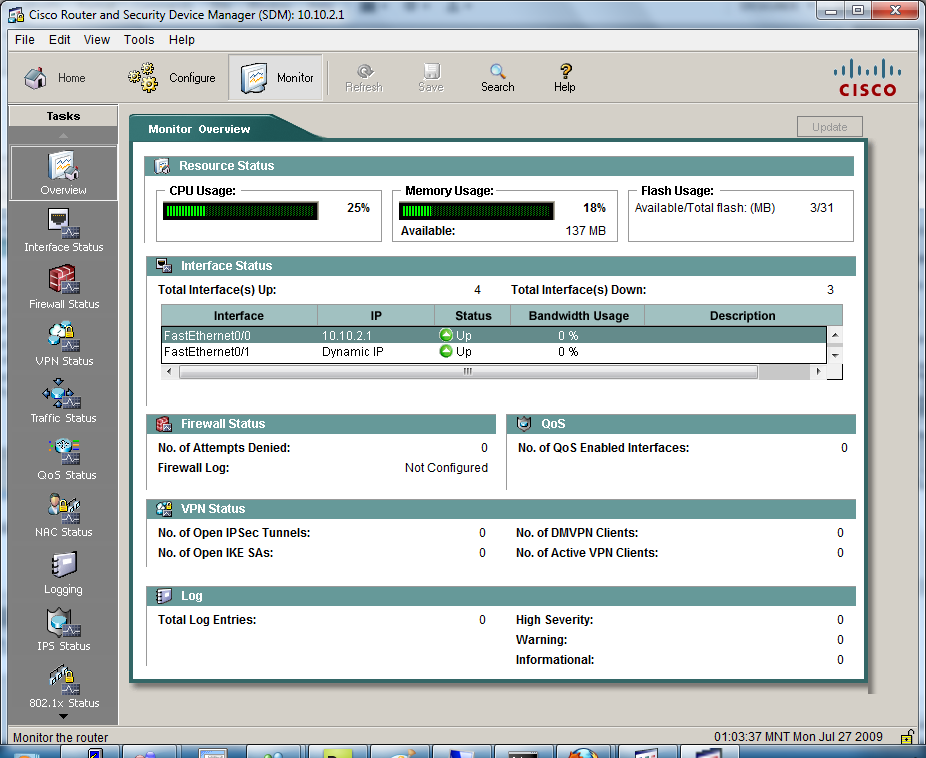Open NAC Status task
926x758 pixels.
point(63,515)
